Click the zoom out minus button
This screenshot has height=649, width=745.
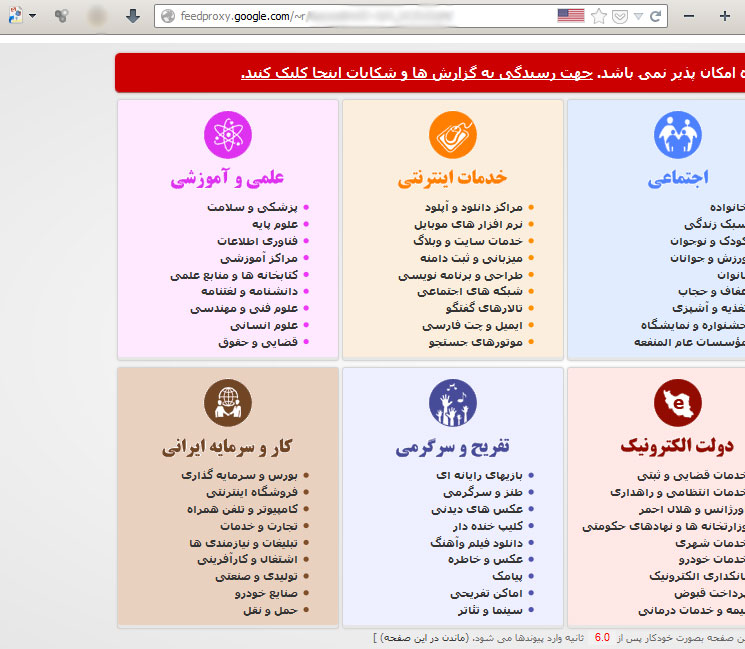[x=689, y=16]
